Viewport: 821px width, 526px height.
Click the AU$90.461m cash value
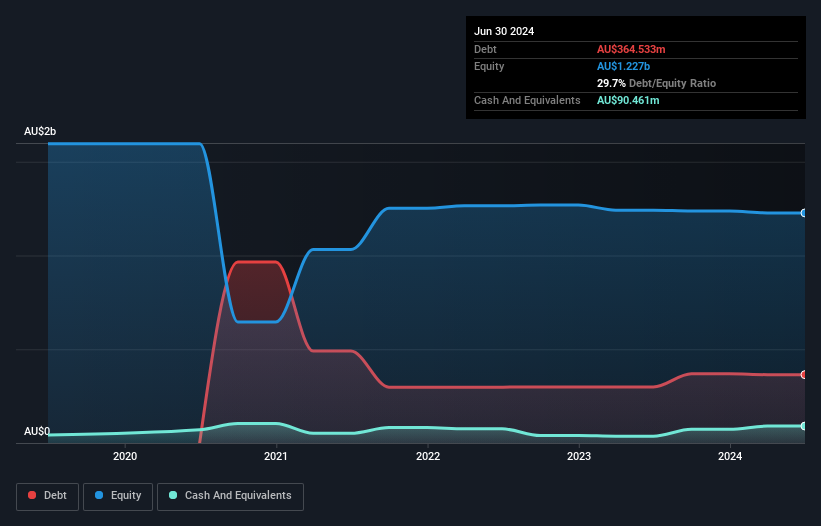coord(628,100)
